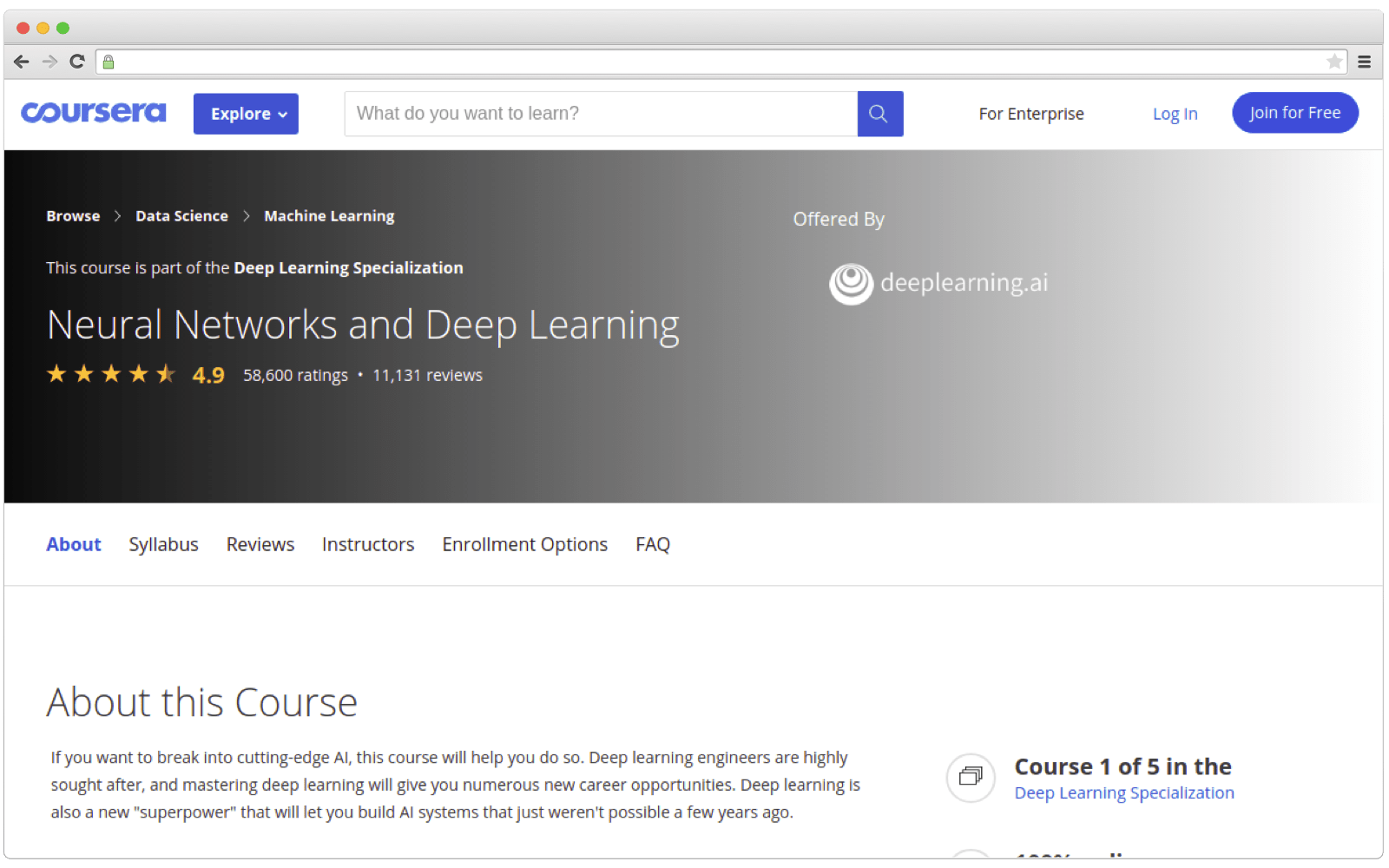Click the browser back arrow
Screen dimensions: 1389x868
pyautogui.click(x=22, y=62)
